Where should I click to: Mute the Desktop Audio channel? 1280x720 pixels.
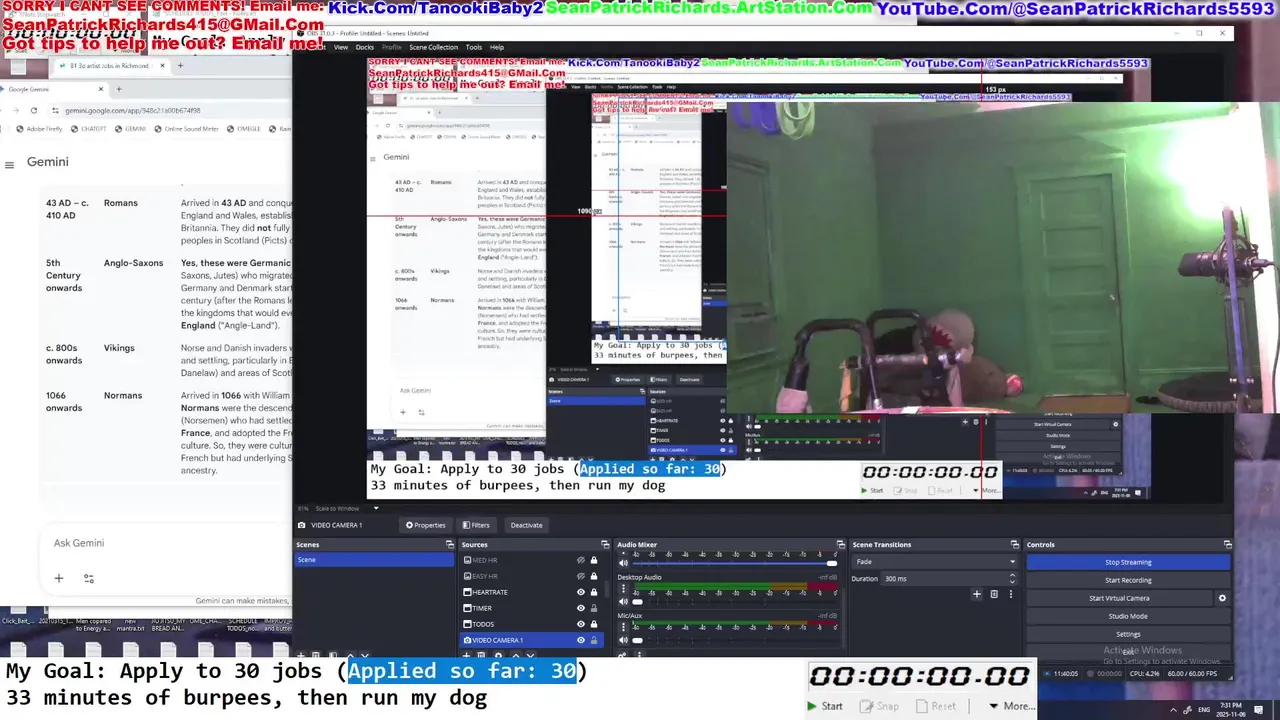624,601
